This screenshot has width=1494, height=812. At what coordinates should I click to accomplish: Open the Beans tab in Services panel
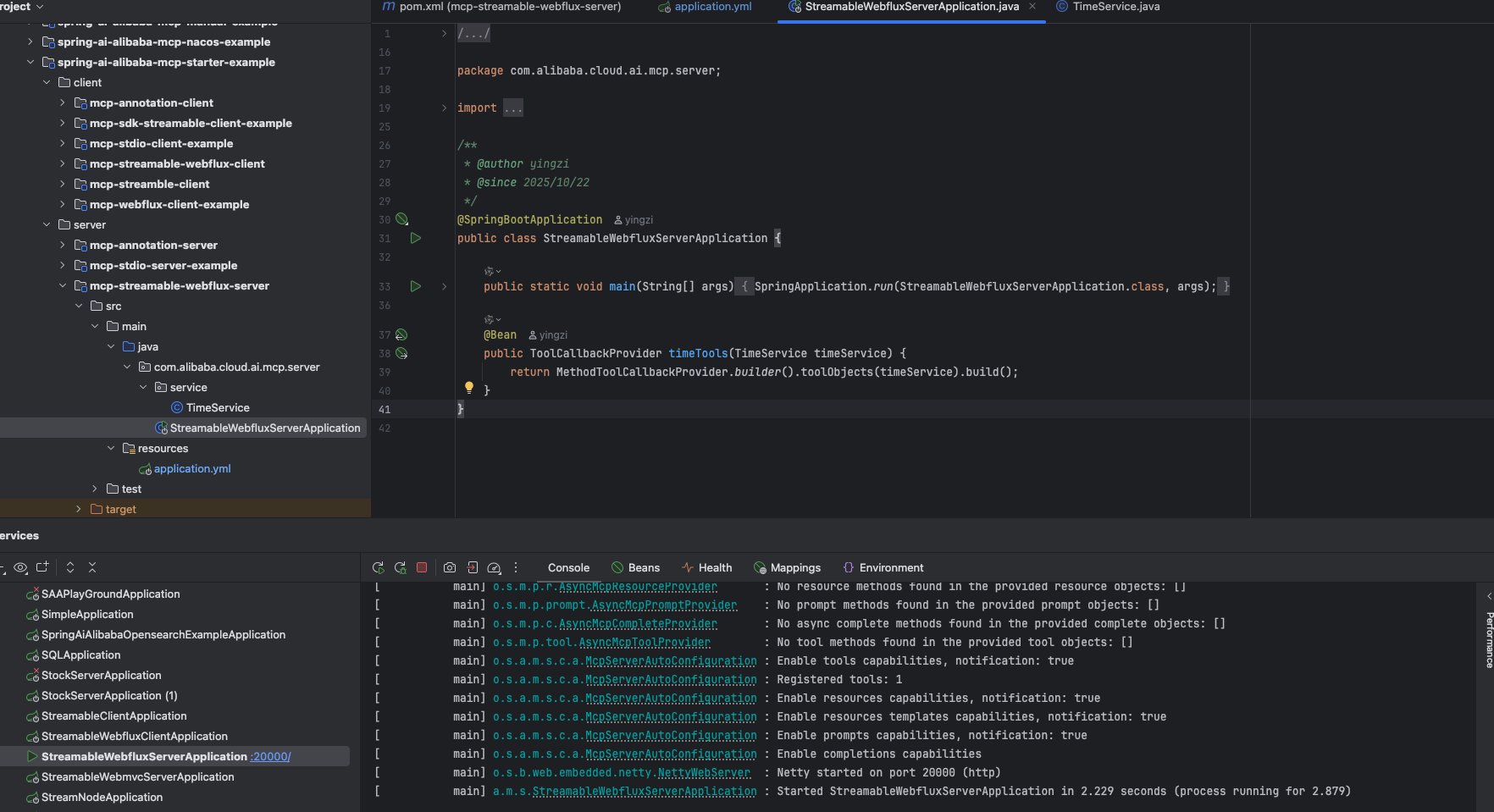(643, 567)
